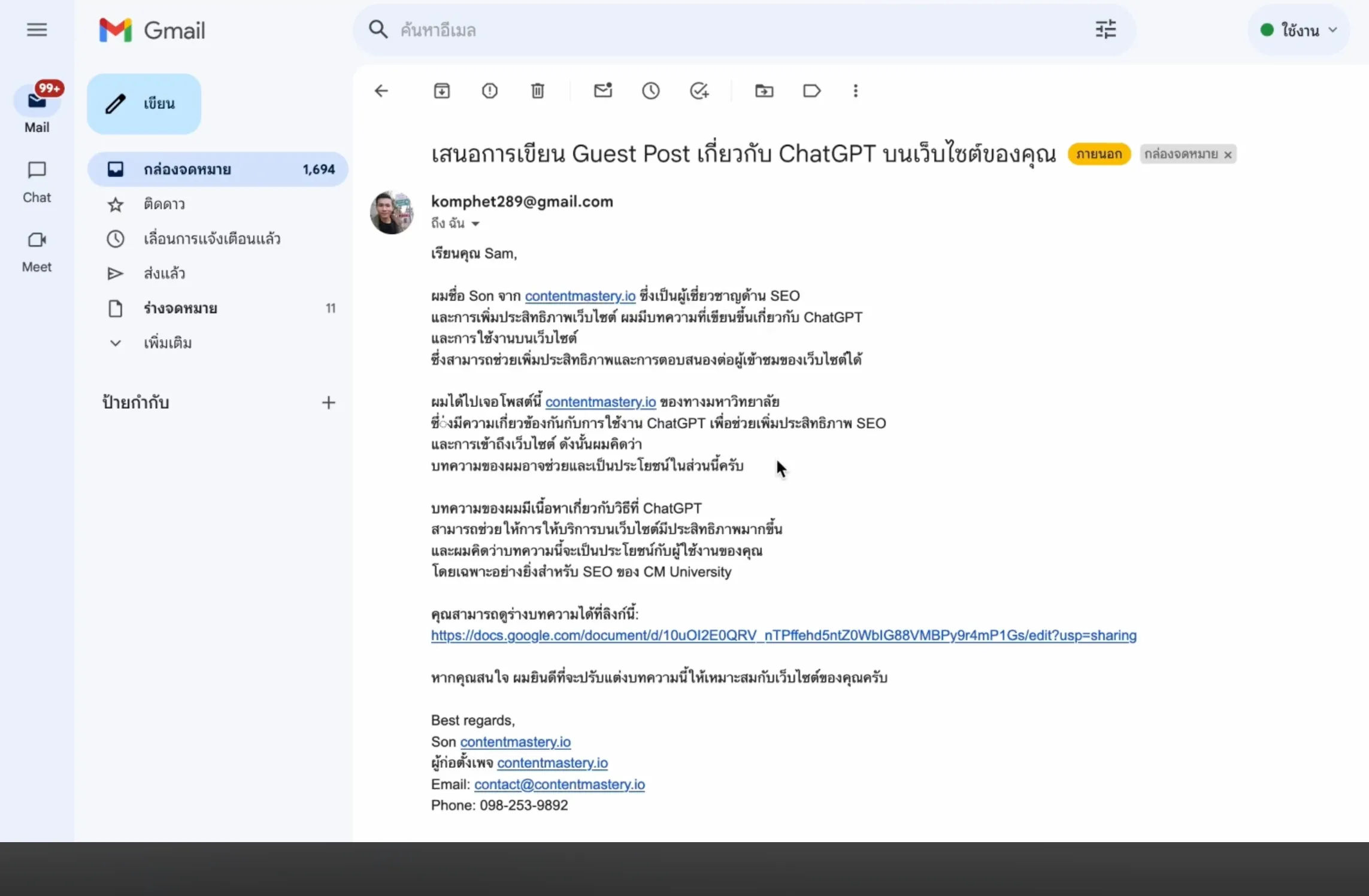The image size is (1369, 896).
Task: Open the main menu hamburger icon
Action: tap(37, 30)
